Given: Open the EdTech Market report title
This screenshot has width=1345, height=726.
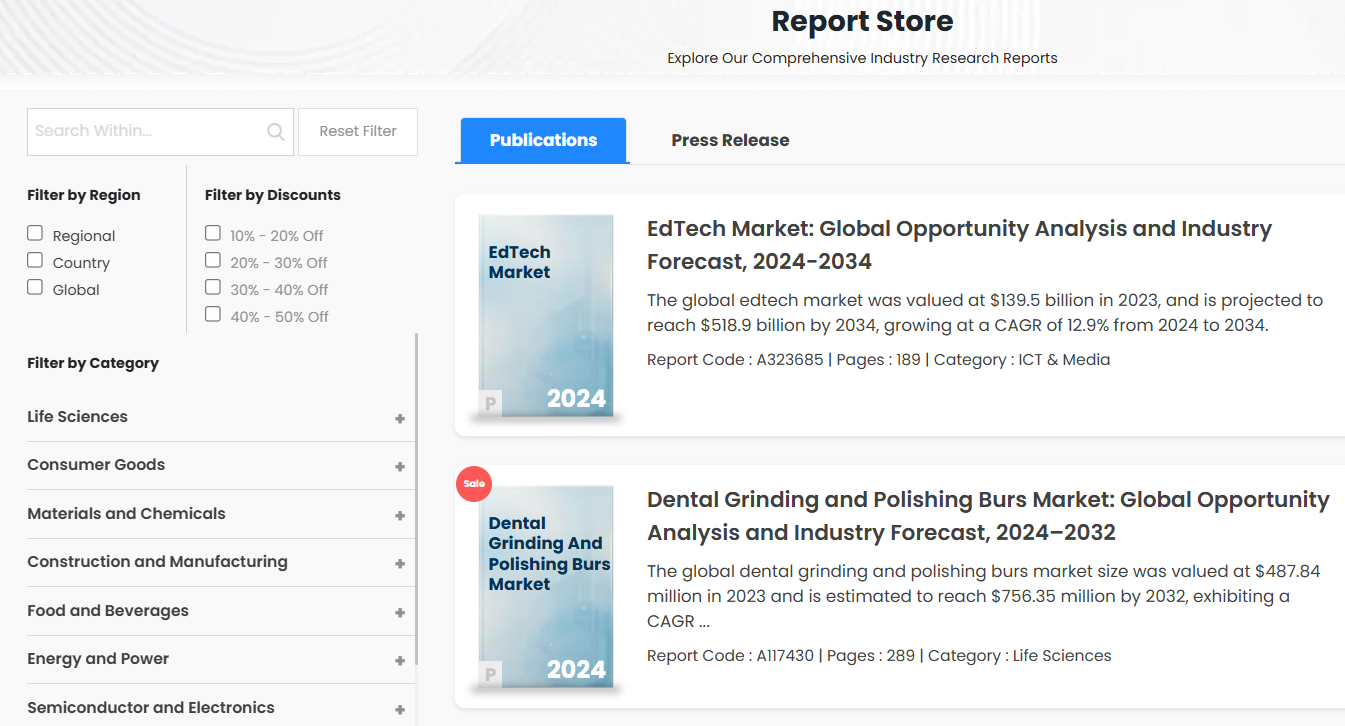Looking at the screenshot, I should pyautogui.click(x=959, y=245).
